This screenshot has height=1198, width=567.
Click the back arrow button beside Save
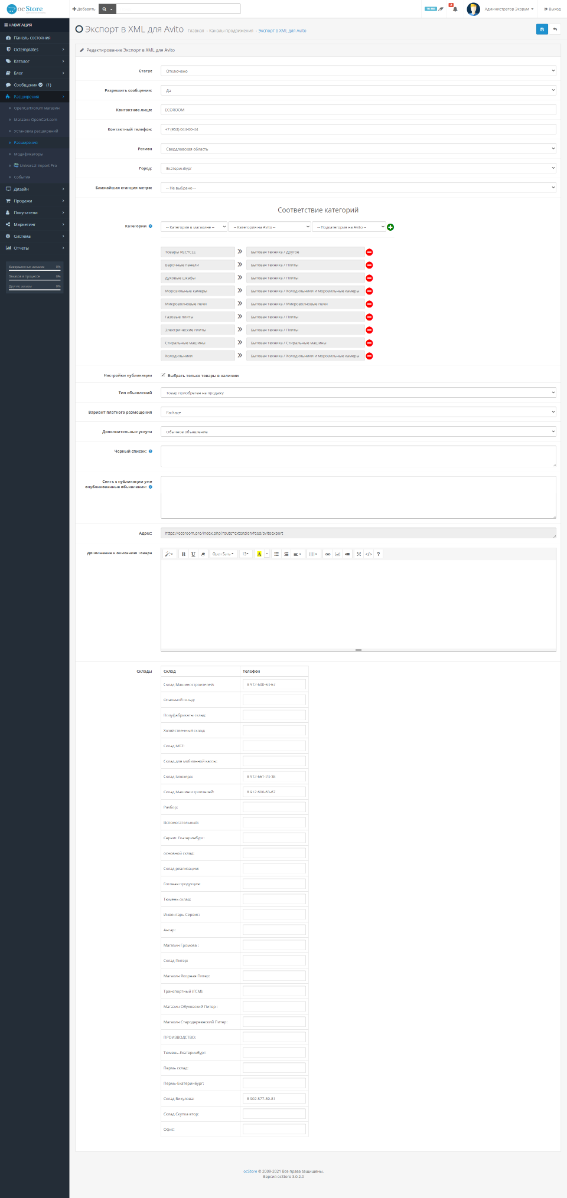(x=555, y=28)
